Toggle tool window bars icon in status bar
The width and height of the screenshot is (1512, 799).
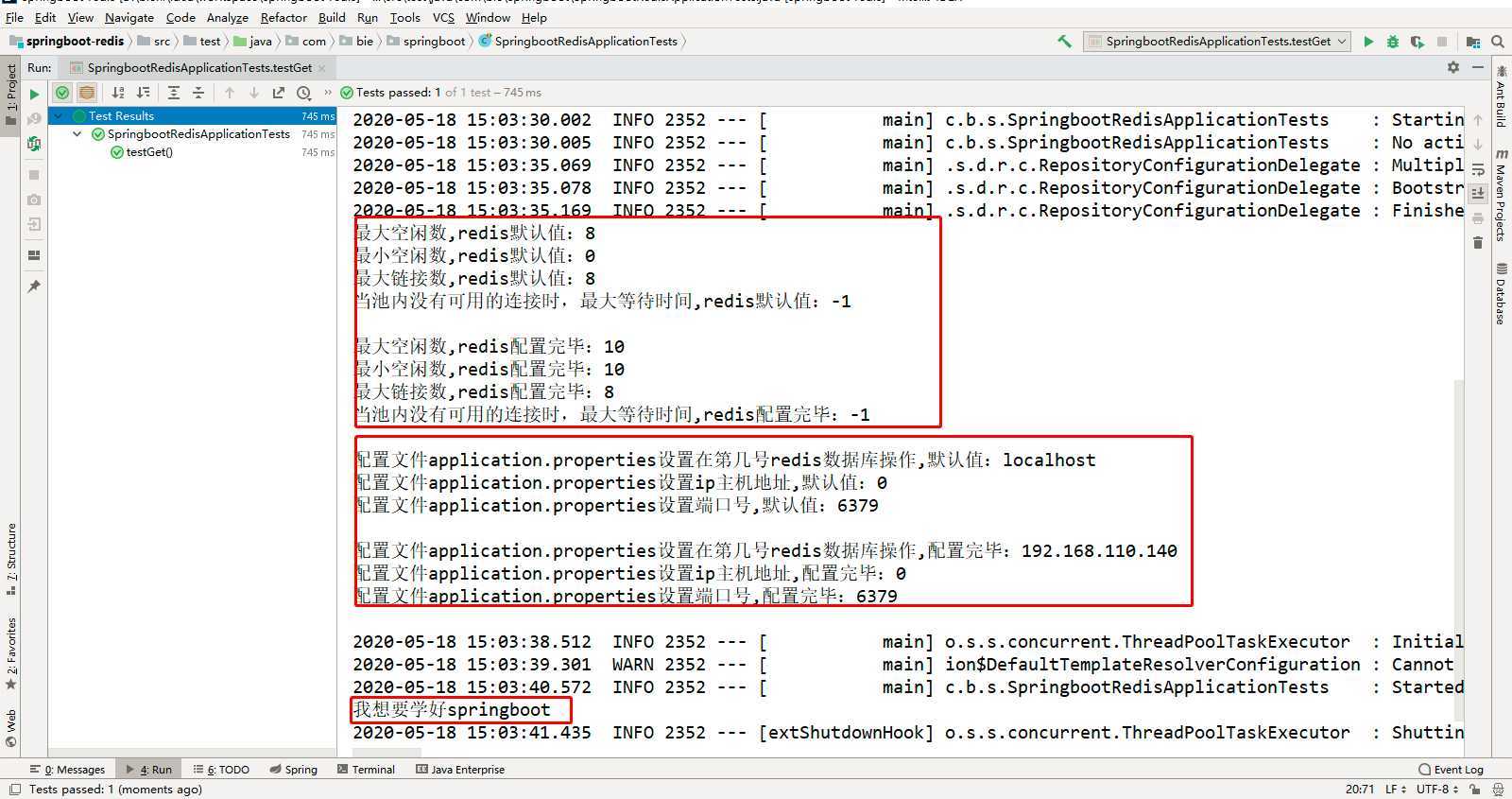tap(14, 789)
